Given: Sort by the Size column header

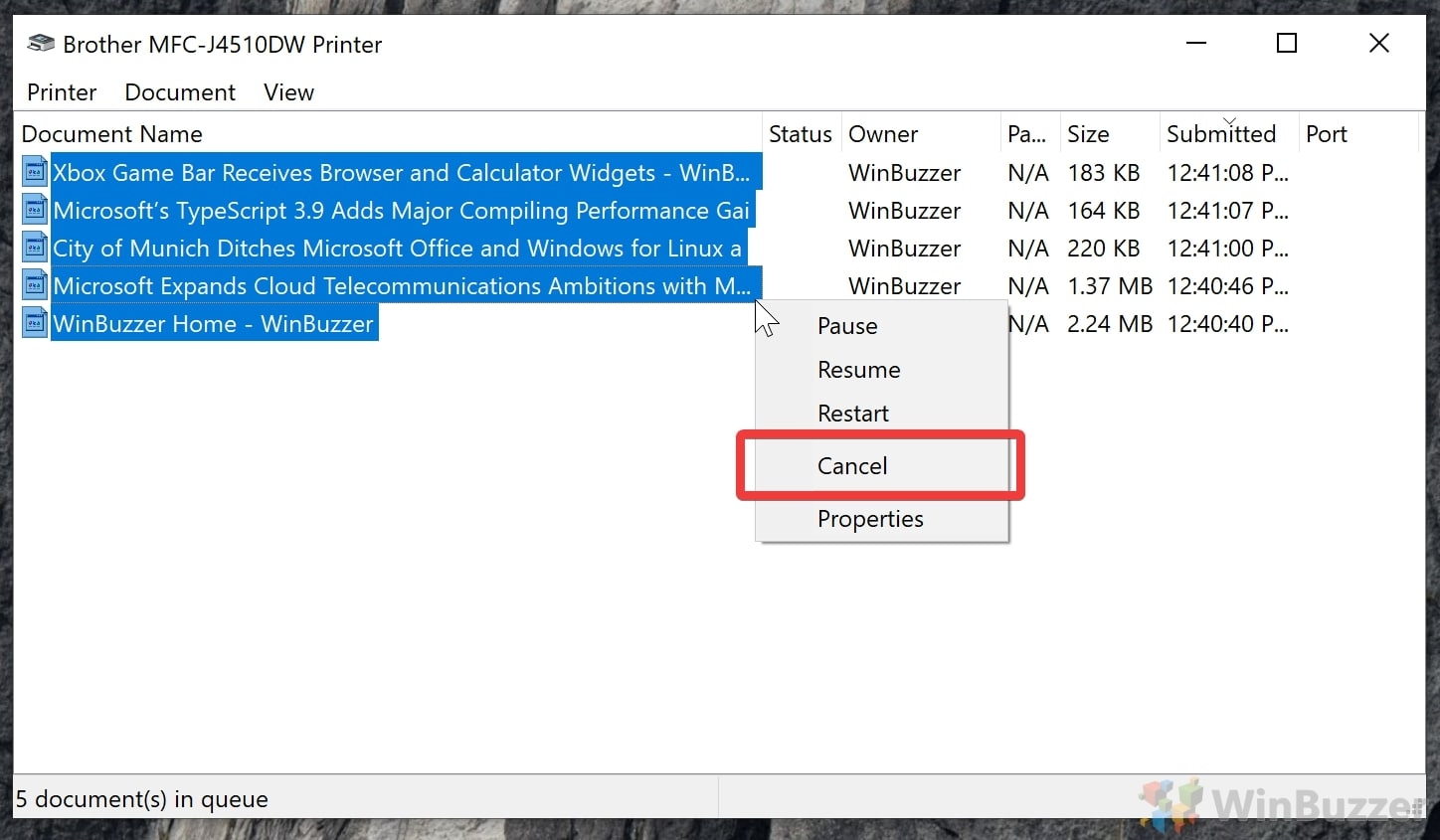Looking at the screenshot, I should 1088,134.
